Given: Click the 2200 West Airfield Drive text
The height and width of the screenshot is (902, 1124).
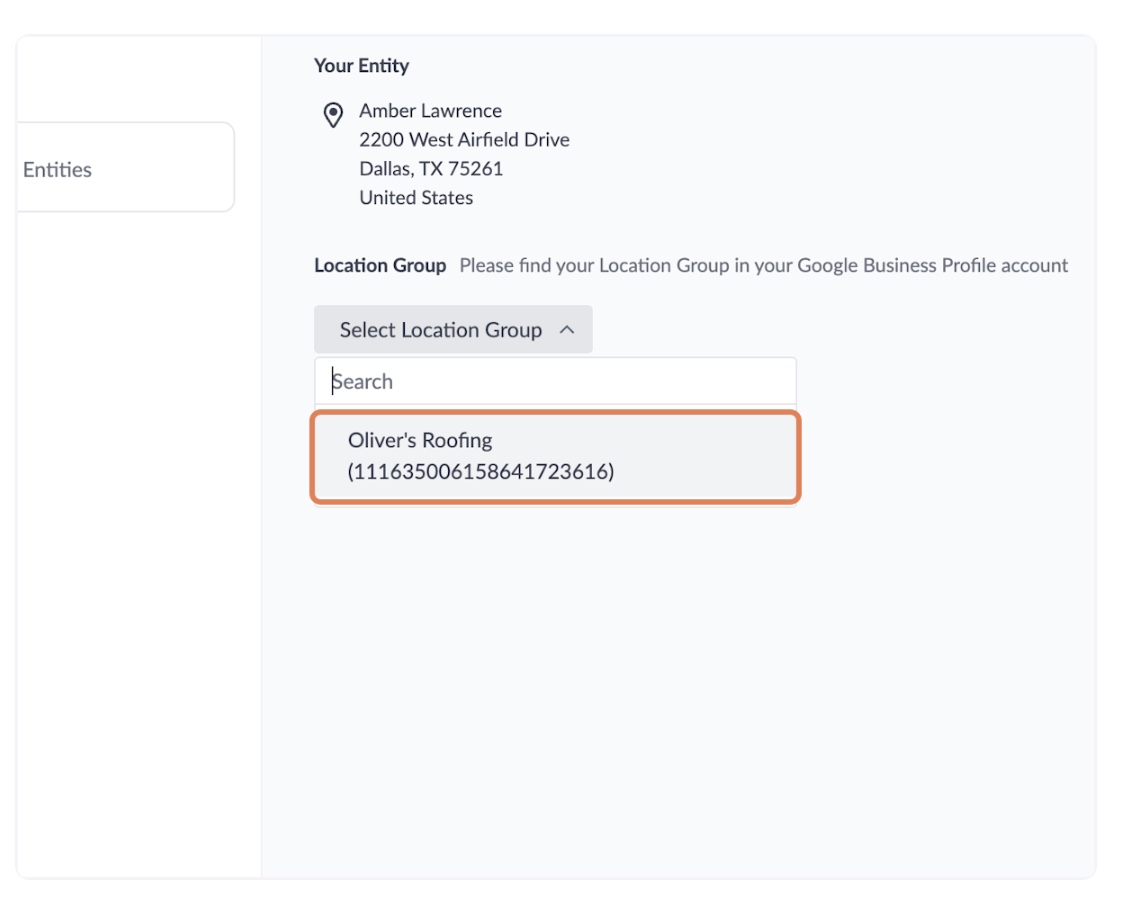Looking at the screenshot, I should point(465,140).
